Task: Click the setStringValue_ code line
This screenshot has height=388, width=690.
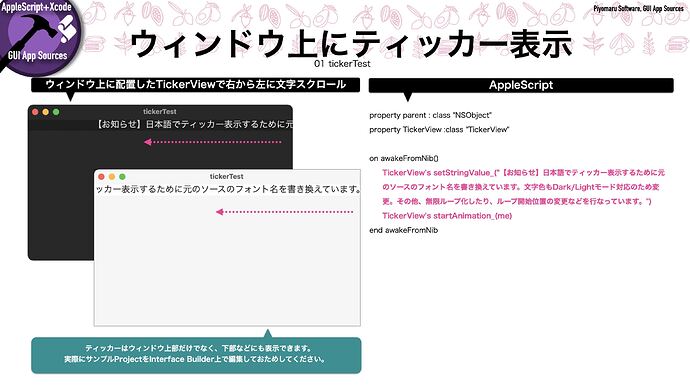Action: [x=523, y=173]
